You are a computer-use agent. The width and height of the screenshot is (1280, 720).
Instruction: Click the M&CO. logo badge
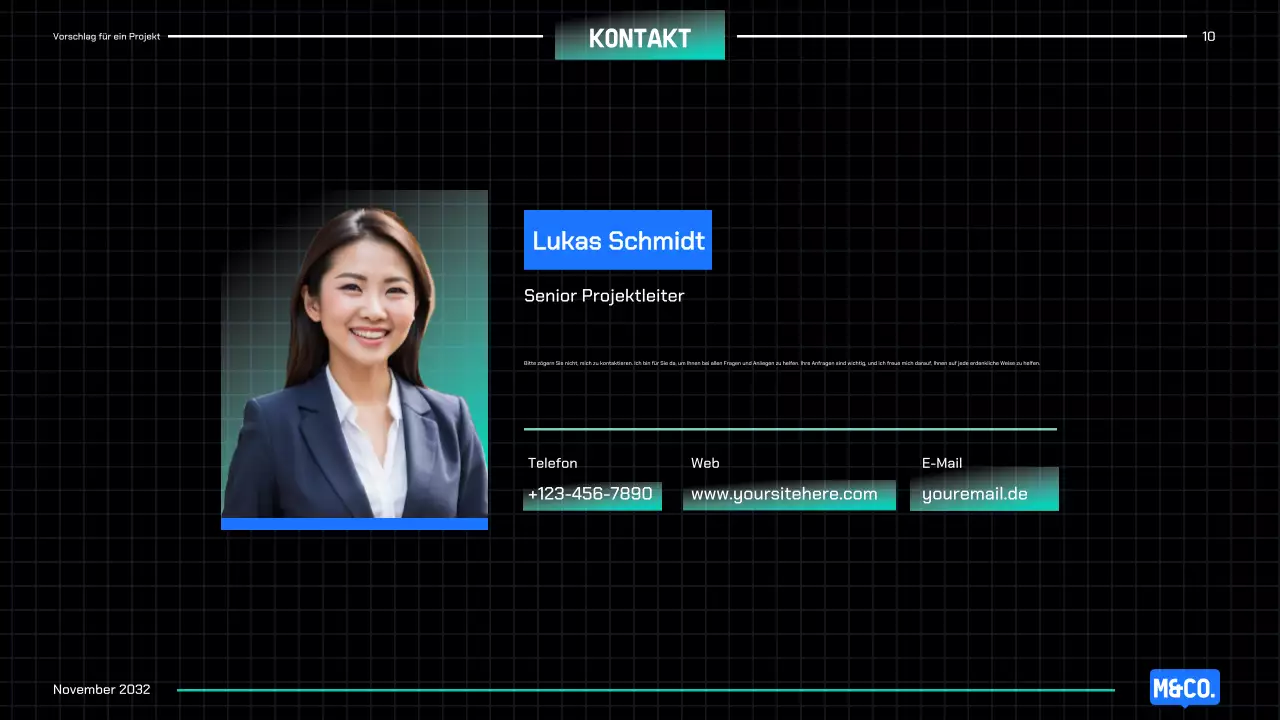[x=1184, y=688]
